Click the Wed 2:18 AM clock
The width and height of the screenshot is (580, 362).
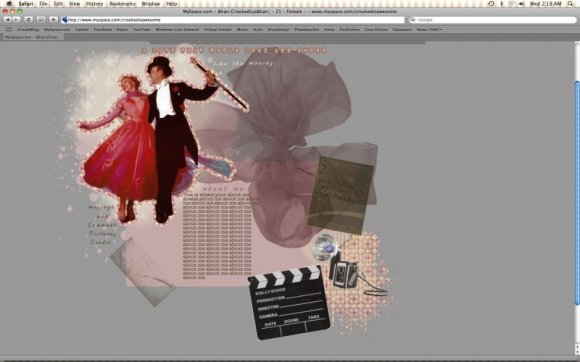[546, 4]
